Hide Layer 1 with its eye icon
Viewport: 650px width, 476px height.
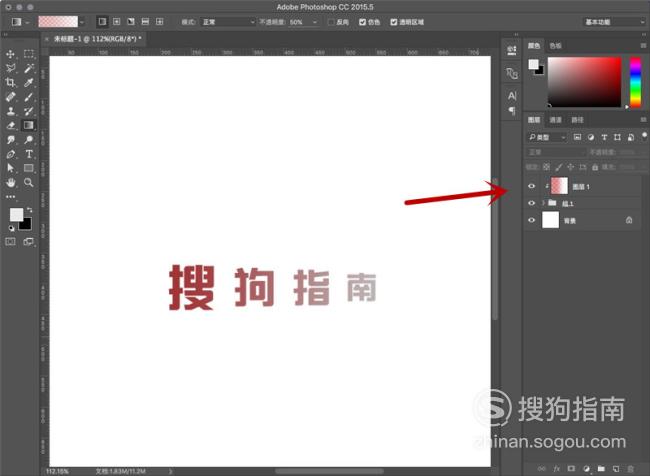pos(531,186)
